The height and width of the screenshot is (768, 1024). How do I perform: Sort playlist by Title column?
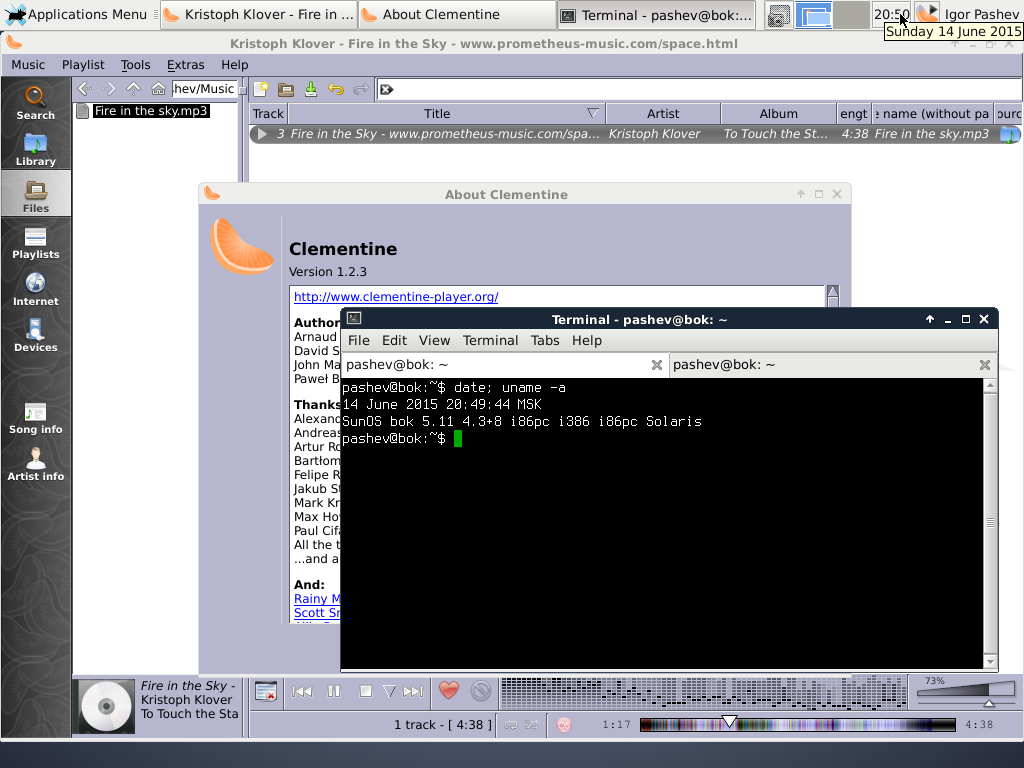446,114
